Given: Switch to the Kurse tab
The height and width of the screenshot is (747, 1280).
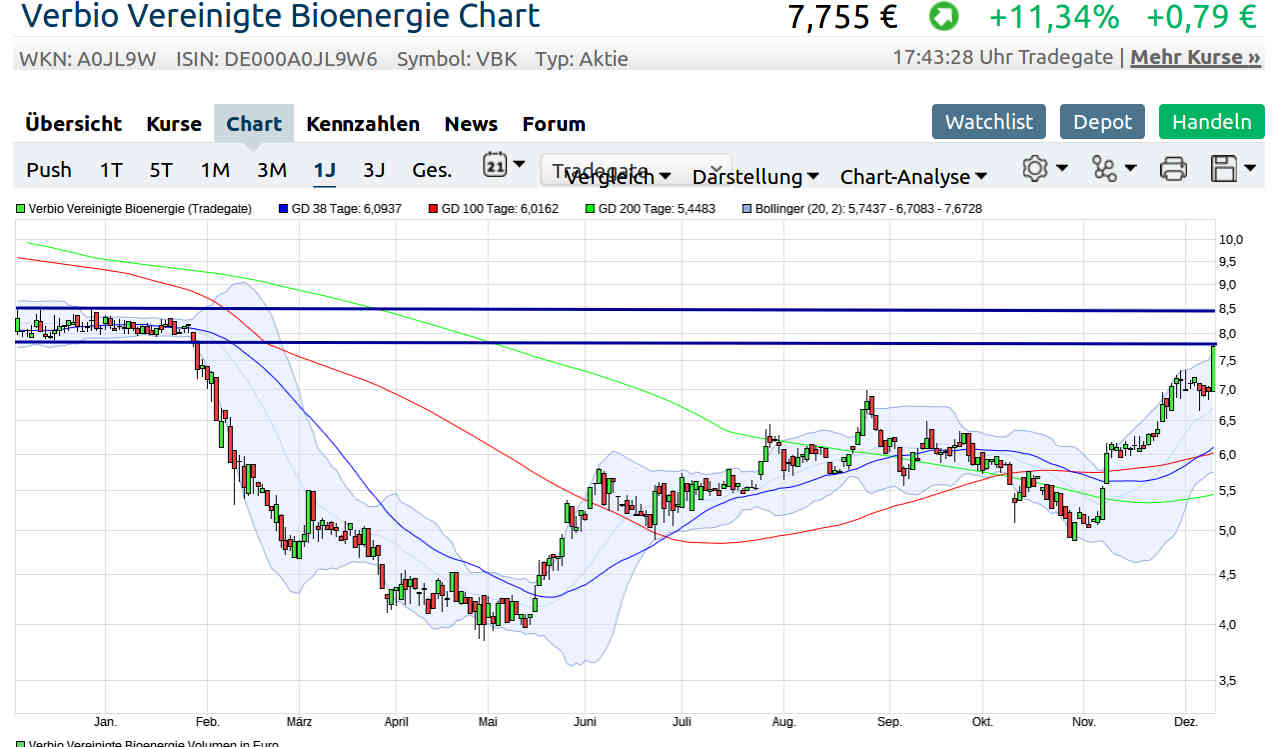Looking at the screenshot, I should (x=174, y=124).
